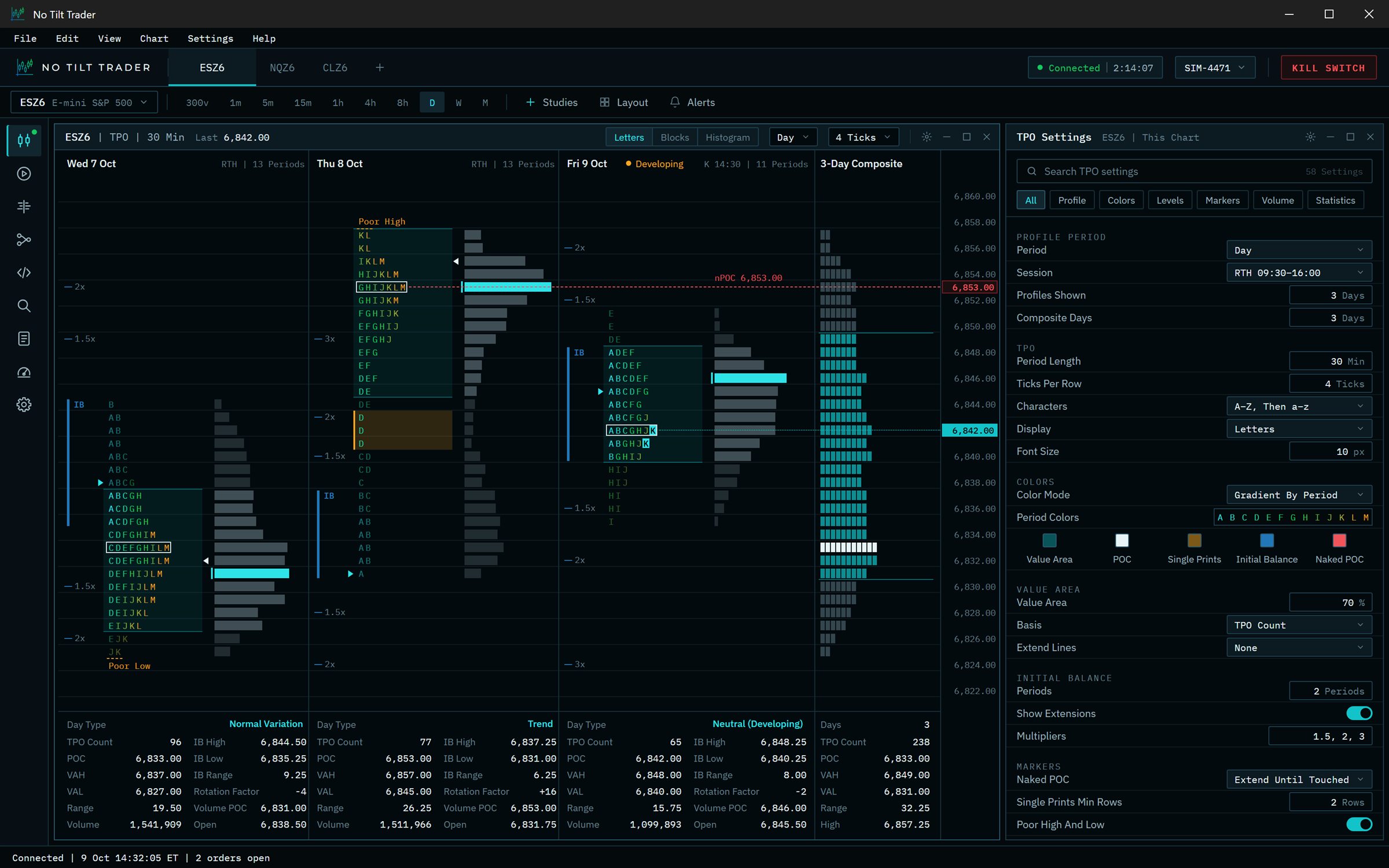Open the settings gear in sidebar
Viewport: 1389px width, 868px height.
point(24,404)
